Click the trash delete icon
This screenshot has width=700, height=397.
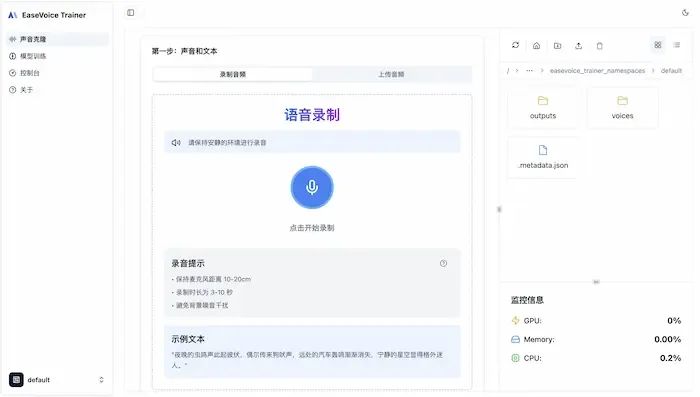point(600,46)
